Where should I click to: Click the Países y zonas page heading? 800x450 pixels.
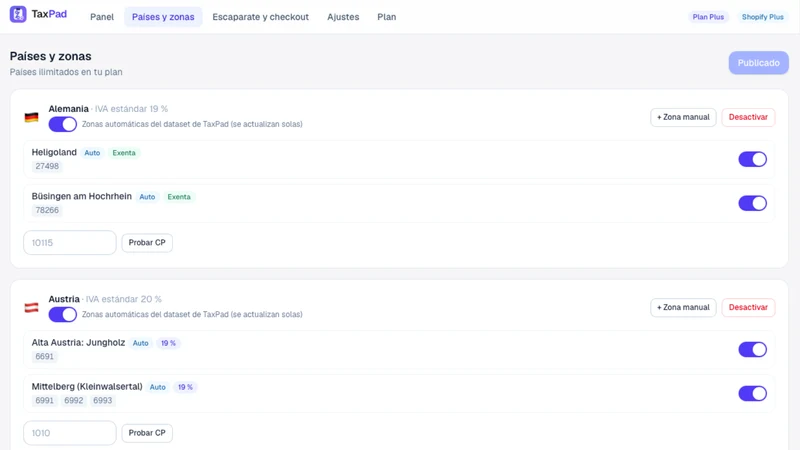(x=51, y=56)
